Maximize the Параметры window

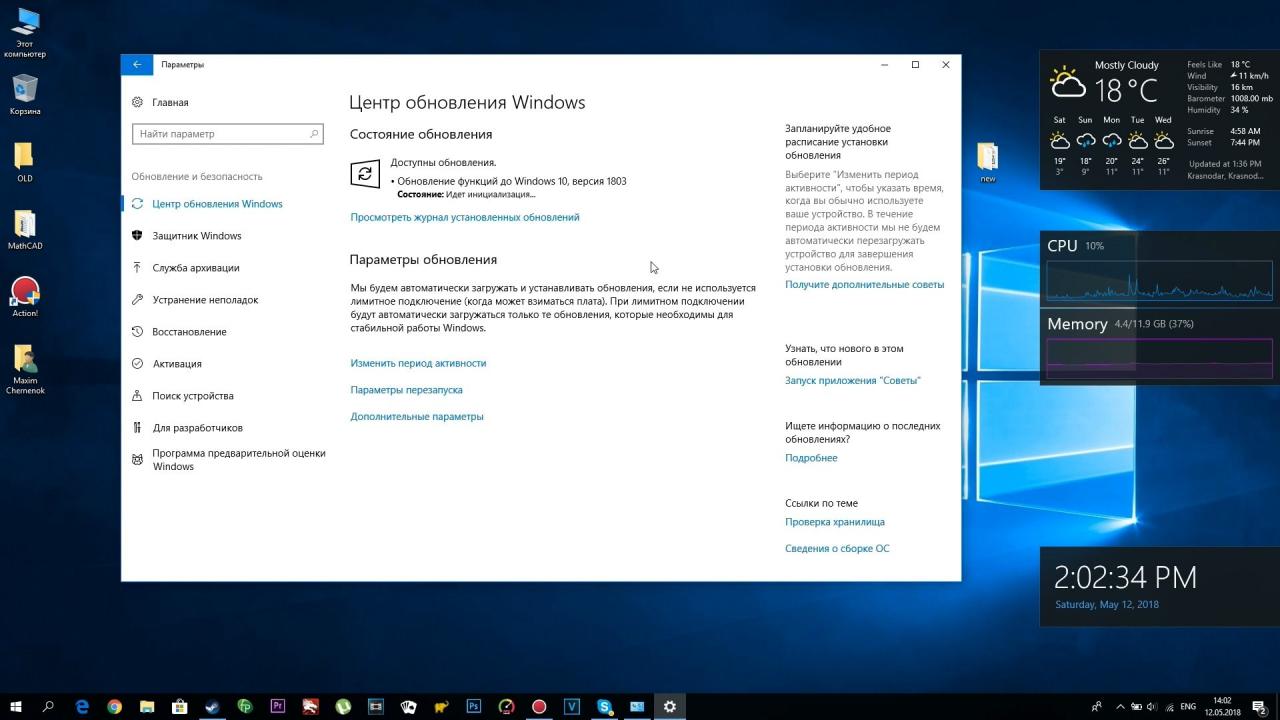point(915,65)
